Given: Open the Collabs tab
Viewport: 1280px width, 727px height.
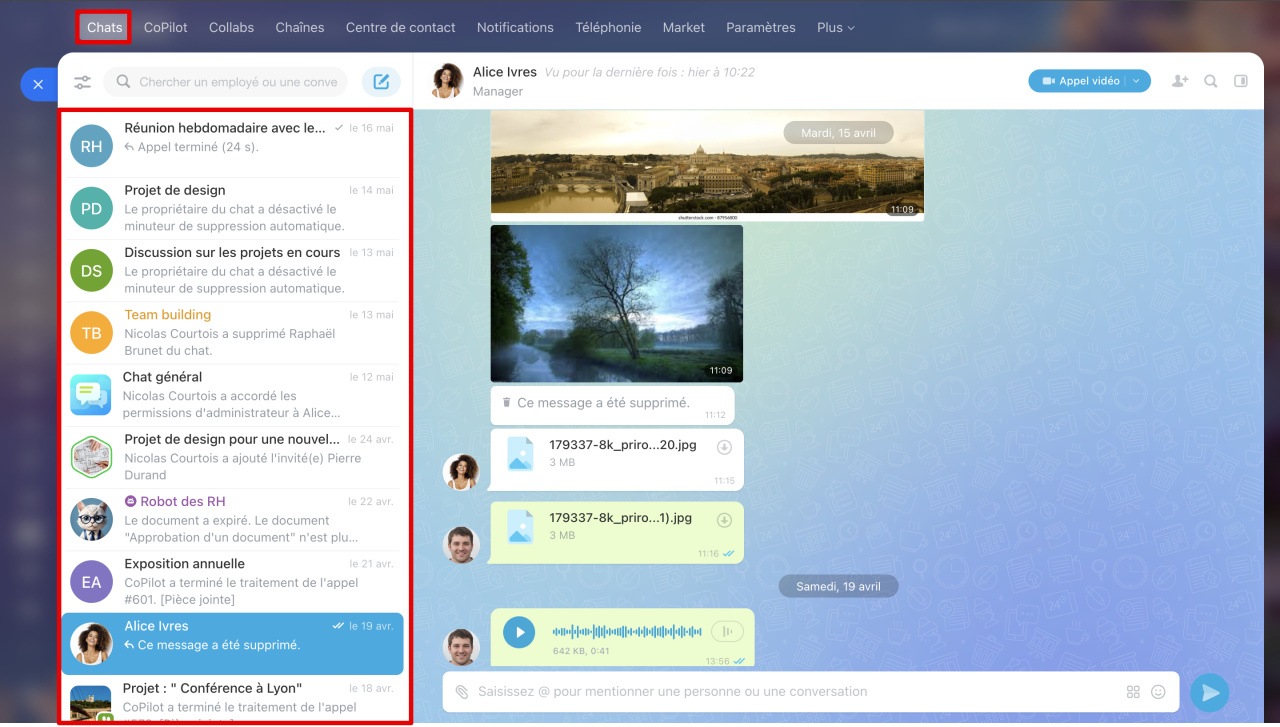Looking at the screenshot, I should (231, 27).
